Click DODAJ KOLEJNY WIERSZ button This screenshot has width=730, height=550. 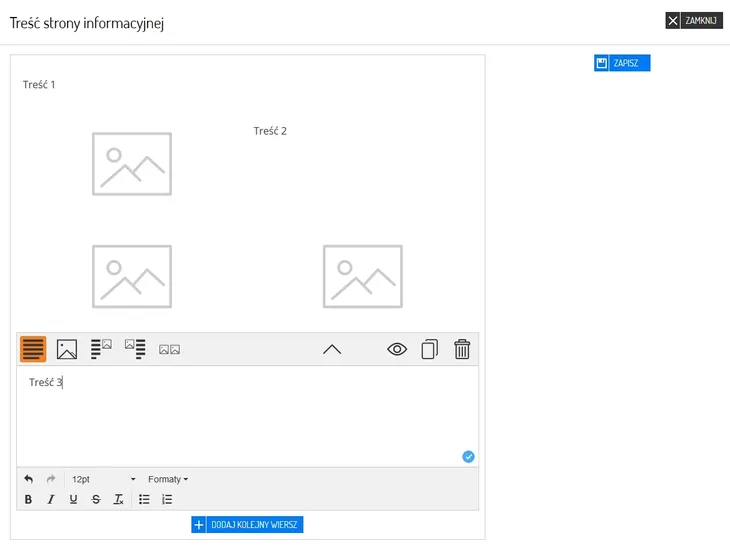[247, 524]
